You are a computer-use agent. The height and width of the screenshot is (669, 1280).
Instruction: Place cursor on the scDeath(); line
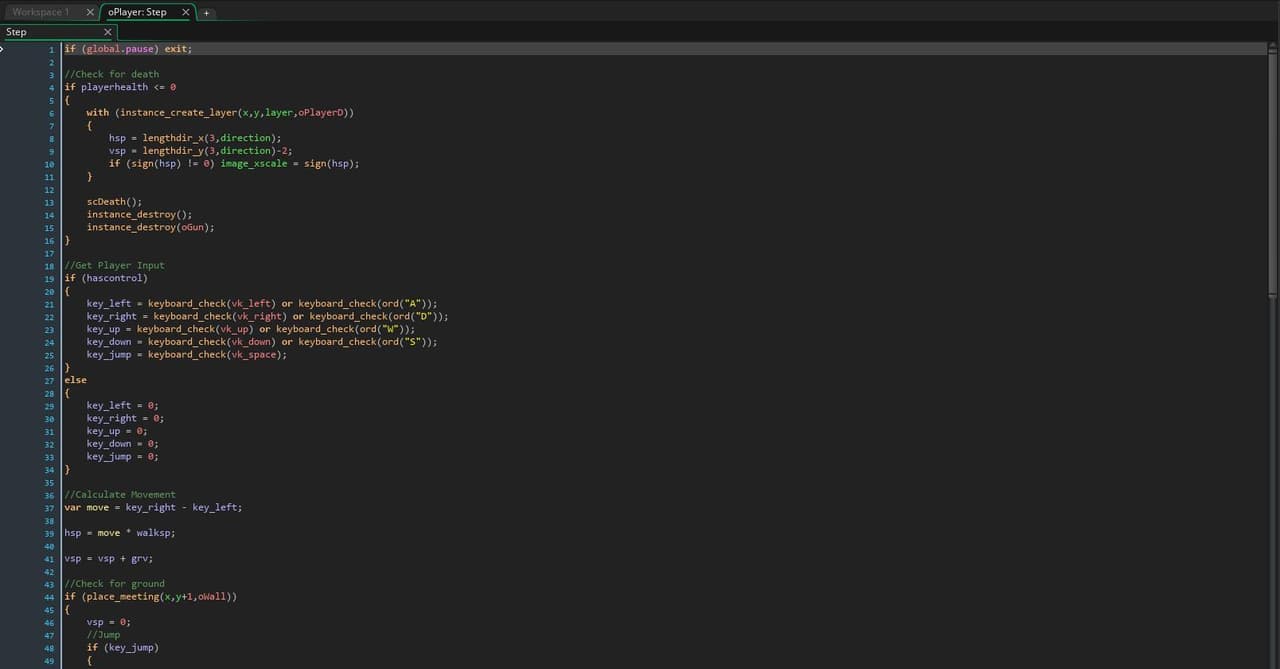pyautogui.click(x=114, y=202)
